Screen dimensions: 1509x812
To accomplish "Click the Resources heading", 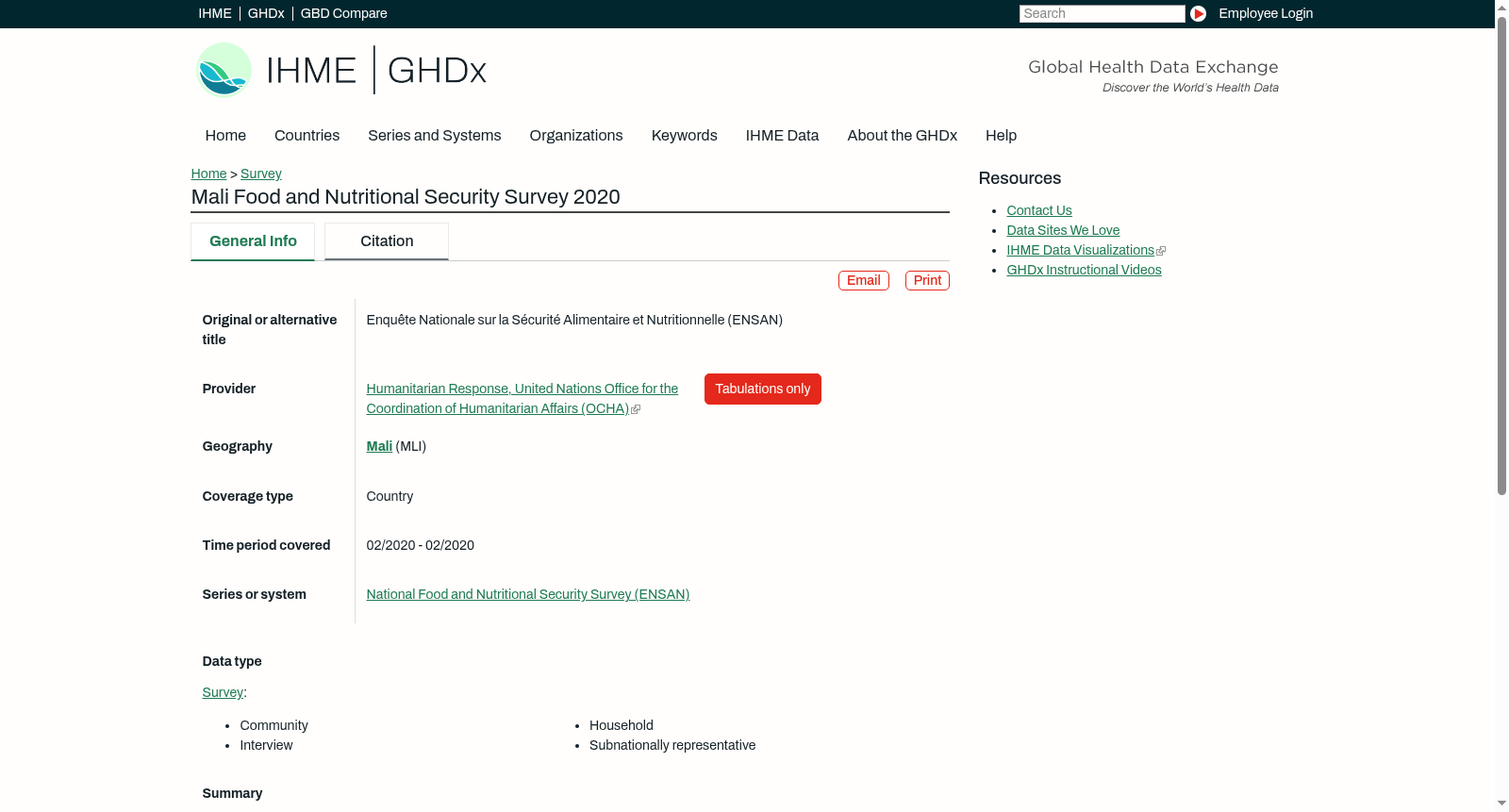I will [1020, 179].
